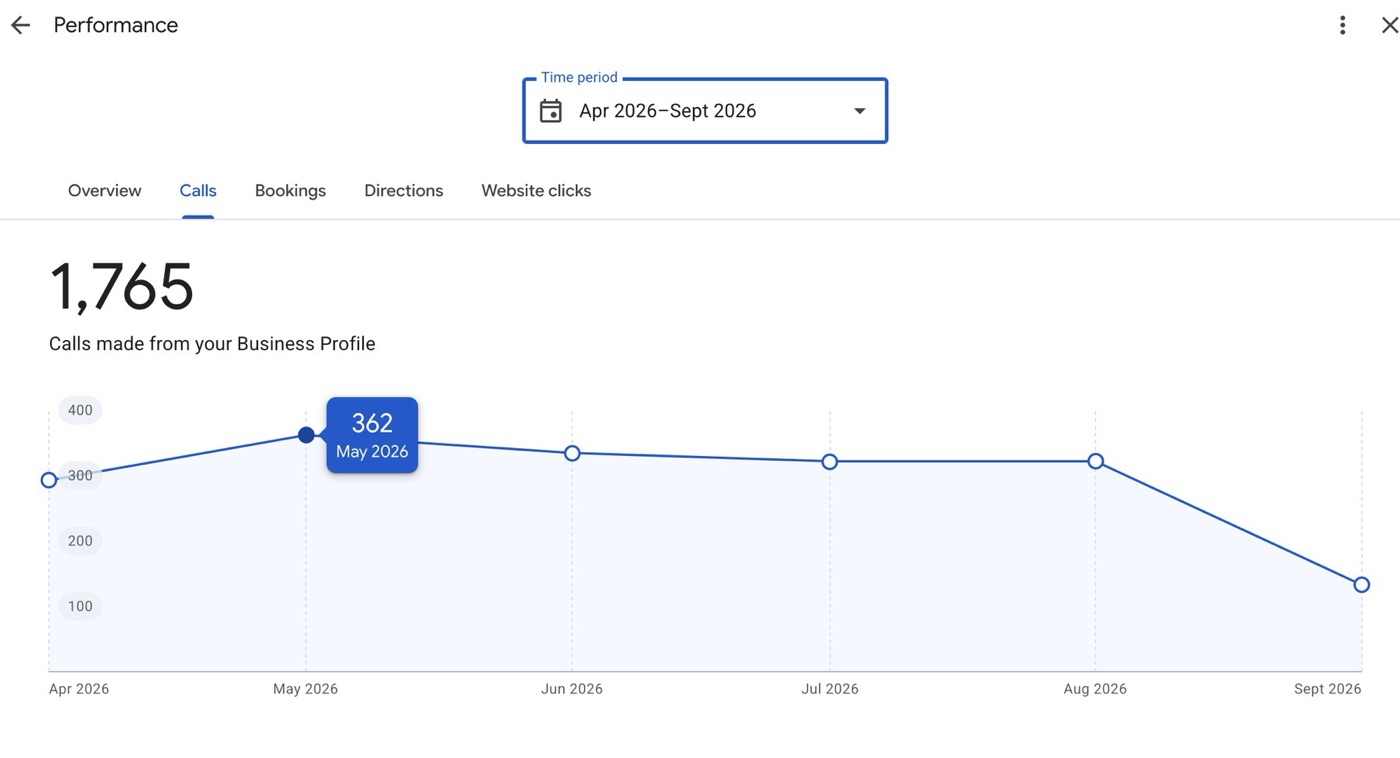Click the 300 y-axis label
The image size is (1400, 758).
coord(80,475)
